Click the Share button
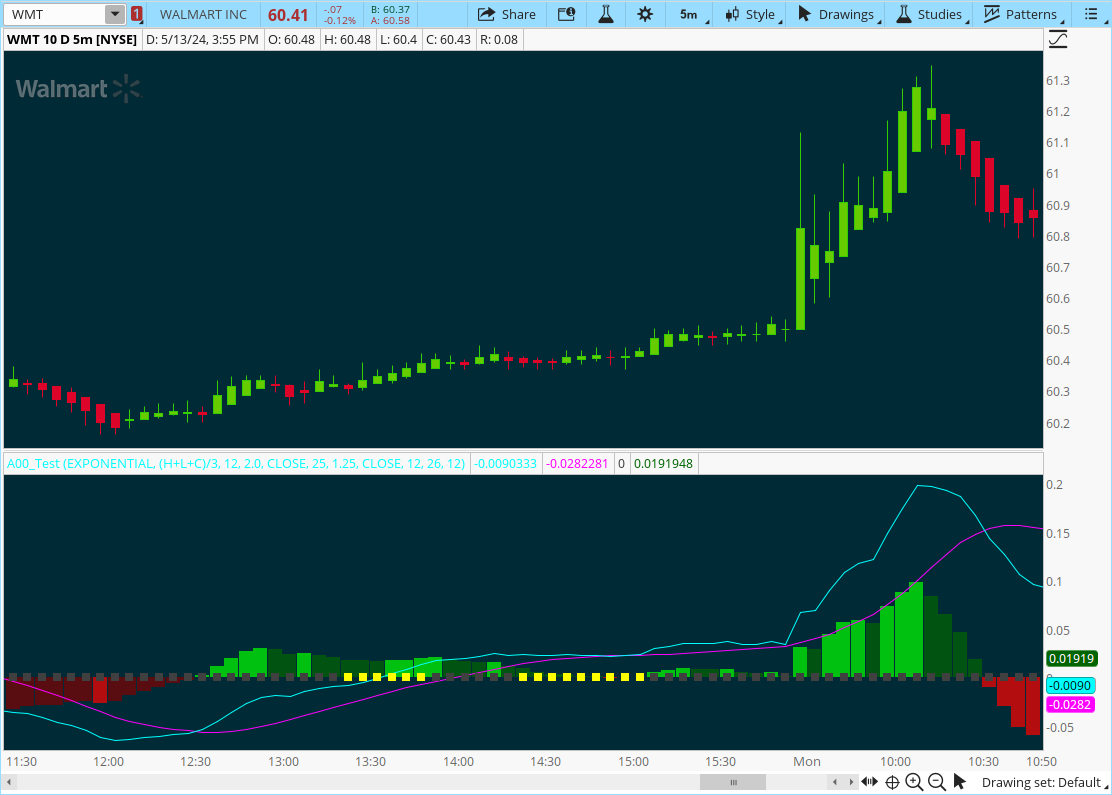 point(506,14)
